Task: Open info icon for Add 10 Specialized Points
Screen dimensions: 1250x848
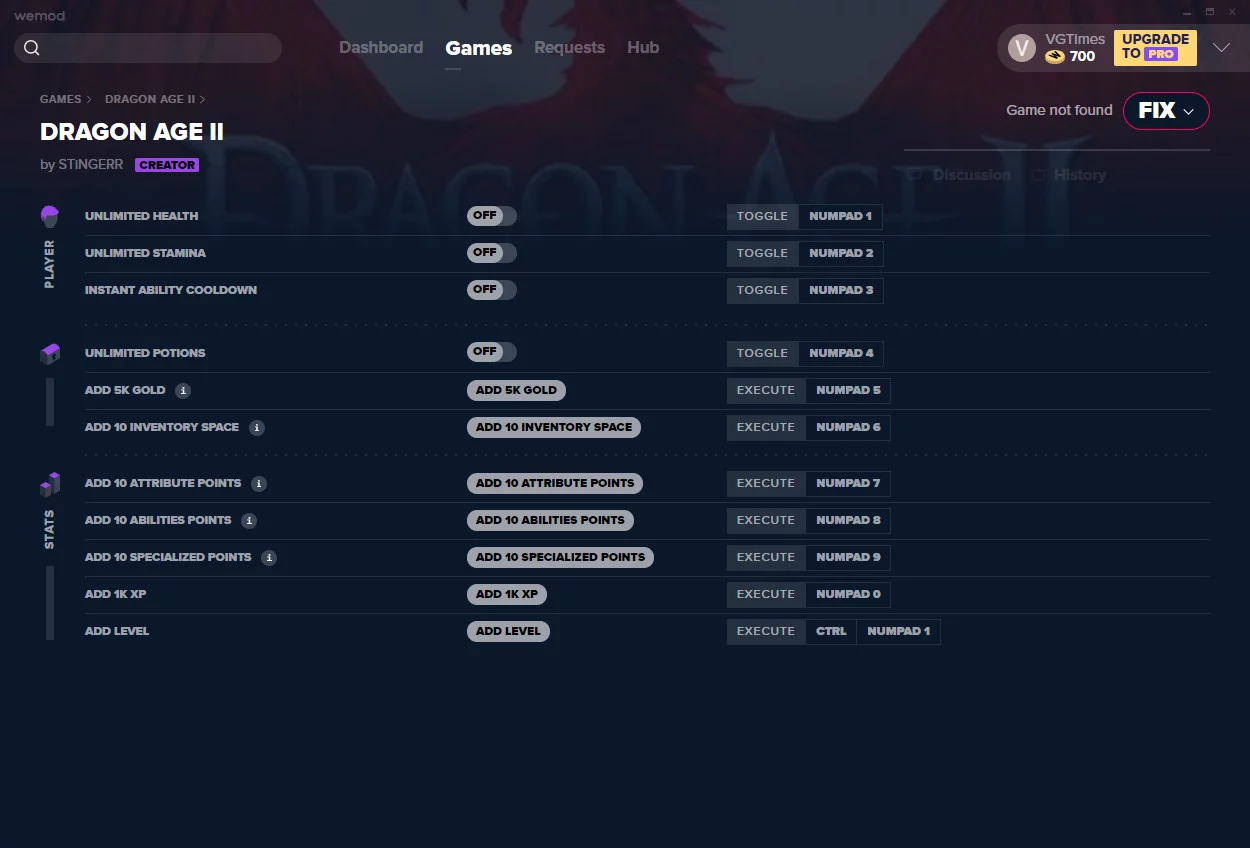Action: tap(269, 558)
